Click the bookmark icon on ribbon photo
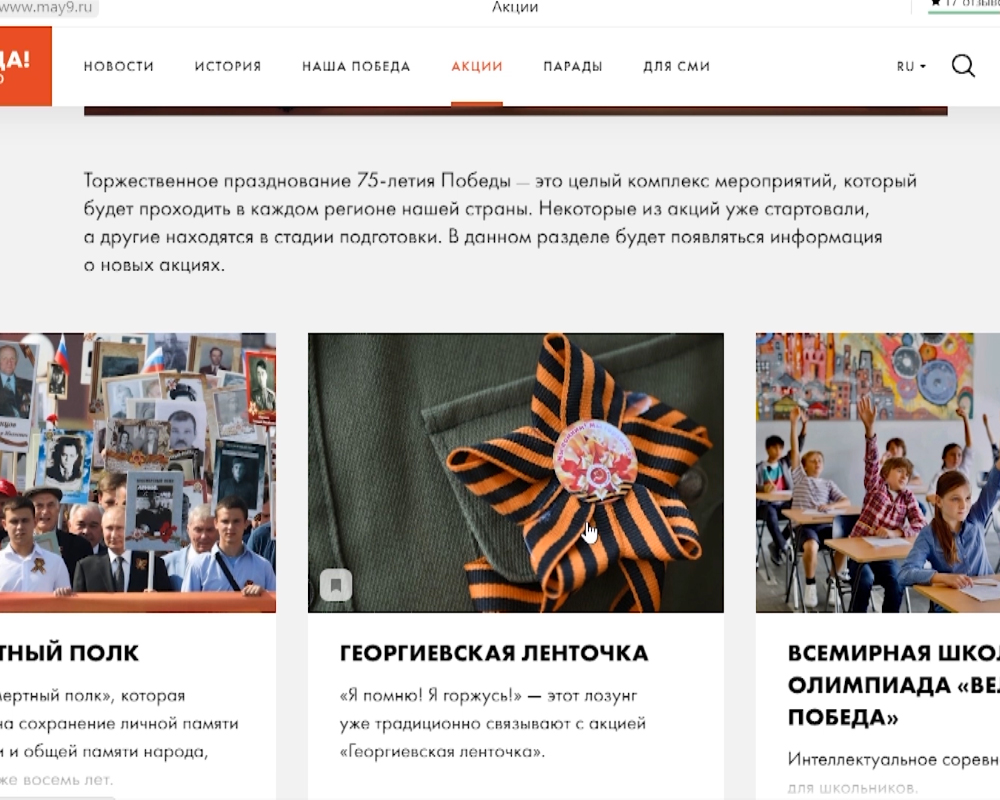The height and width of the screenshot is (800, 1000). point(336,584)
